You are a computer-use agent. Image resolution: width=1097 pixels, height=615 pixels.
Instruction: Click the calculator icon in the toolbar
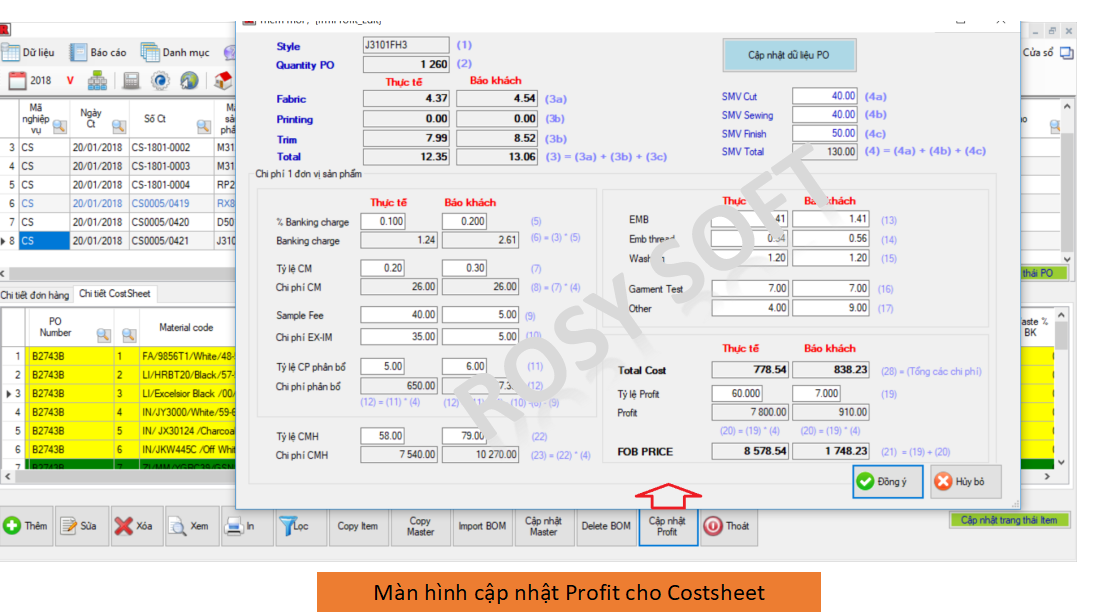coord(131,81)
